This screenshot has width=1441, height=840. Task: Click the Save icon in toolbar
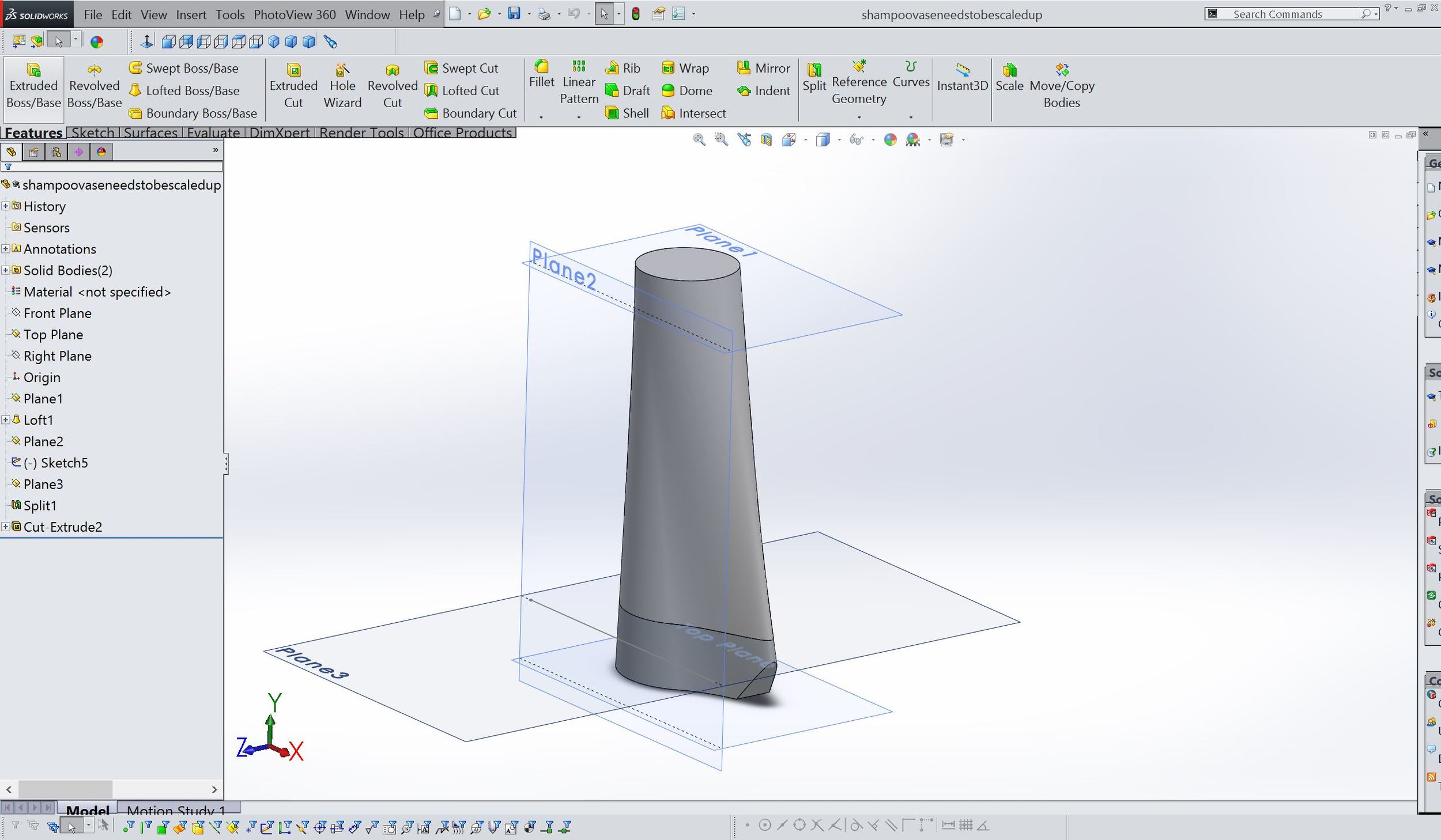[x=514, y=14]
